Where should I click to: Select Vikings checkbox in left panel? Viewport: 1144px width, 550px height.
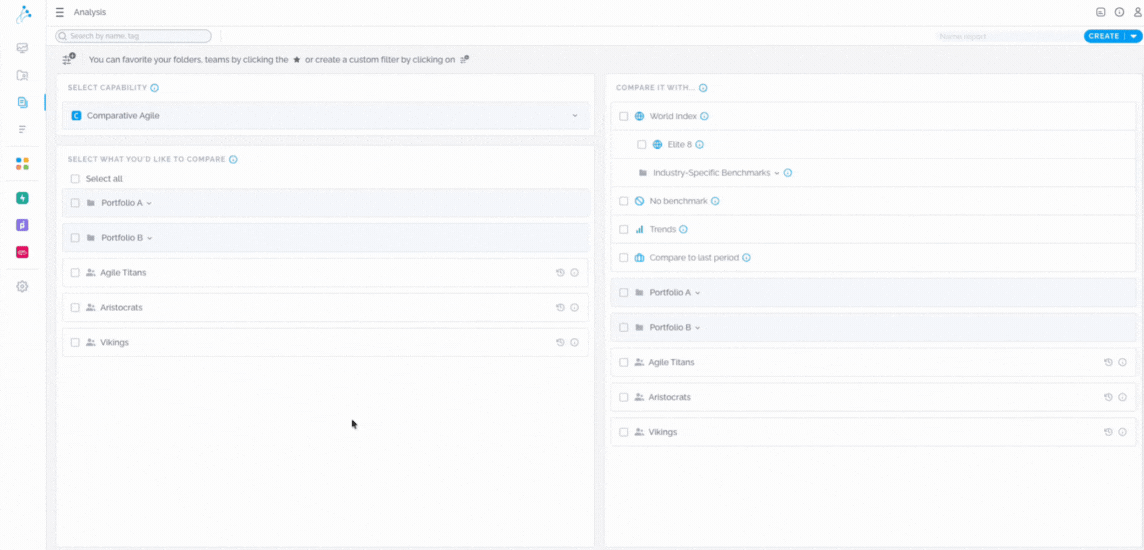pyautogui.click(x=75, y=343)
